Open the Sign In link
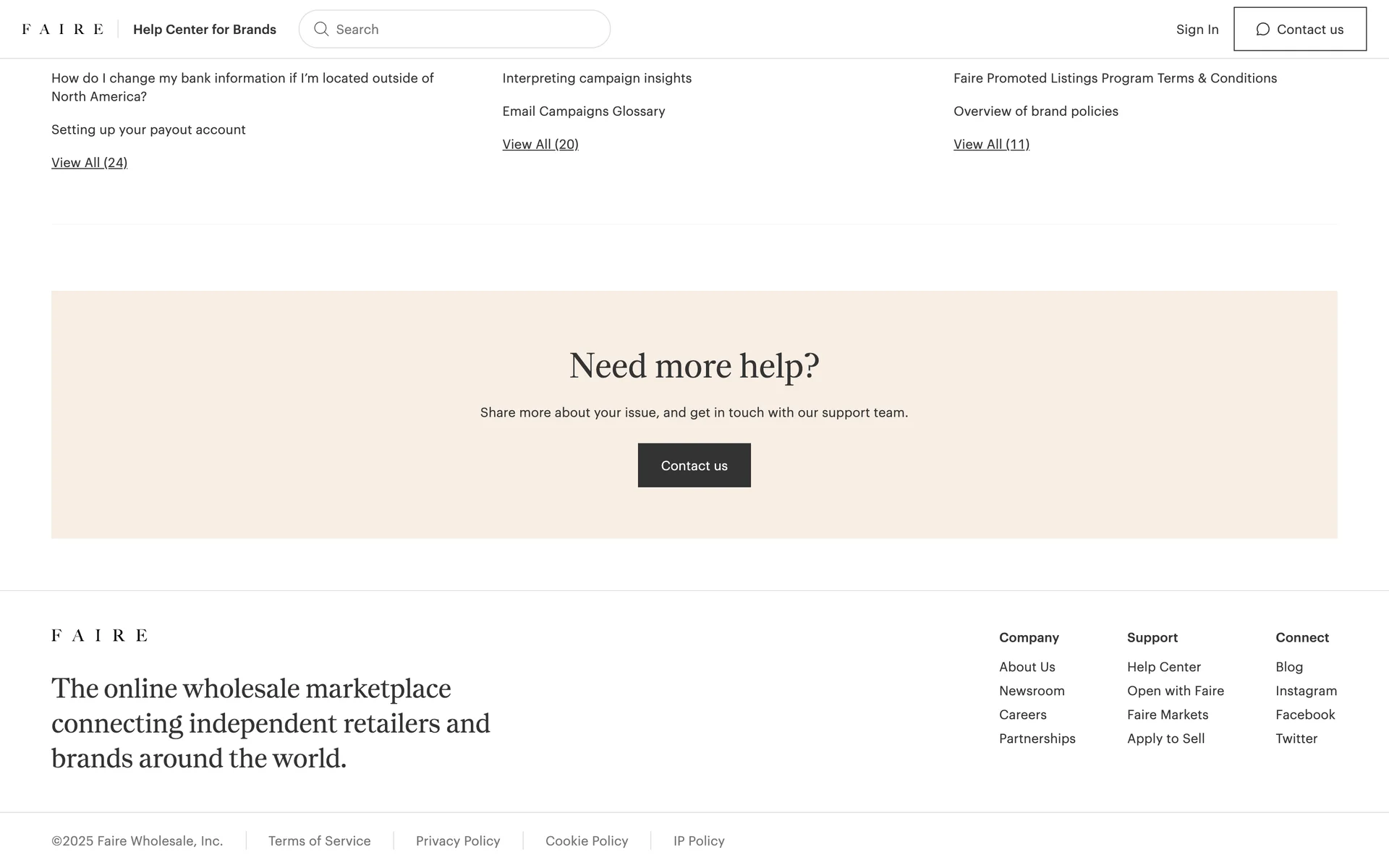Screen dimensions: 1389x868 [1197, 30]
